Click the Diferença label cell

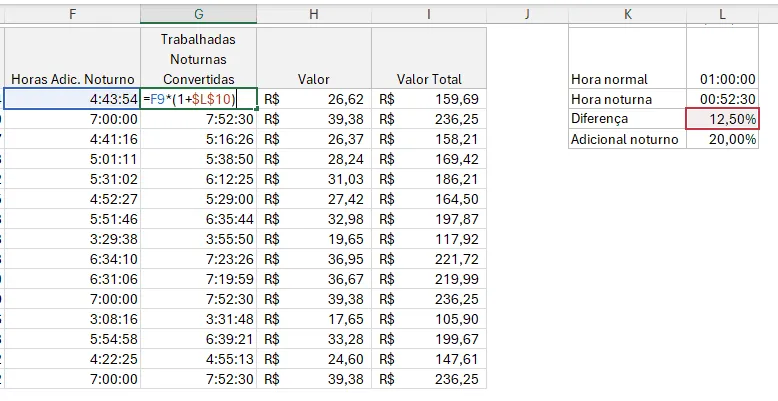[628, 119]
